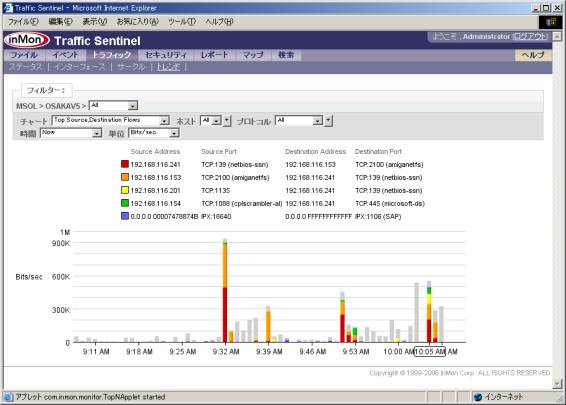The height and width of the screenshot is (405, 566).
Task: Click the インターネット status bar text
Action: click(504, 397)
